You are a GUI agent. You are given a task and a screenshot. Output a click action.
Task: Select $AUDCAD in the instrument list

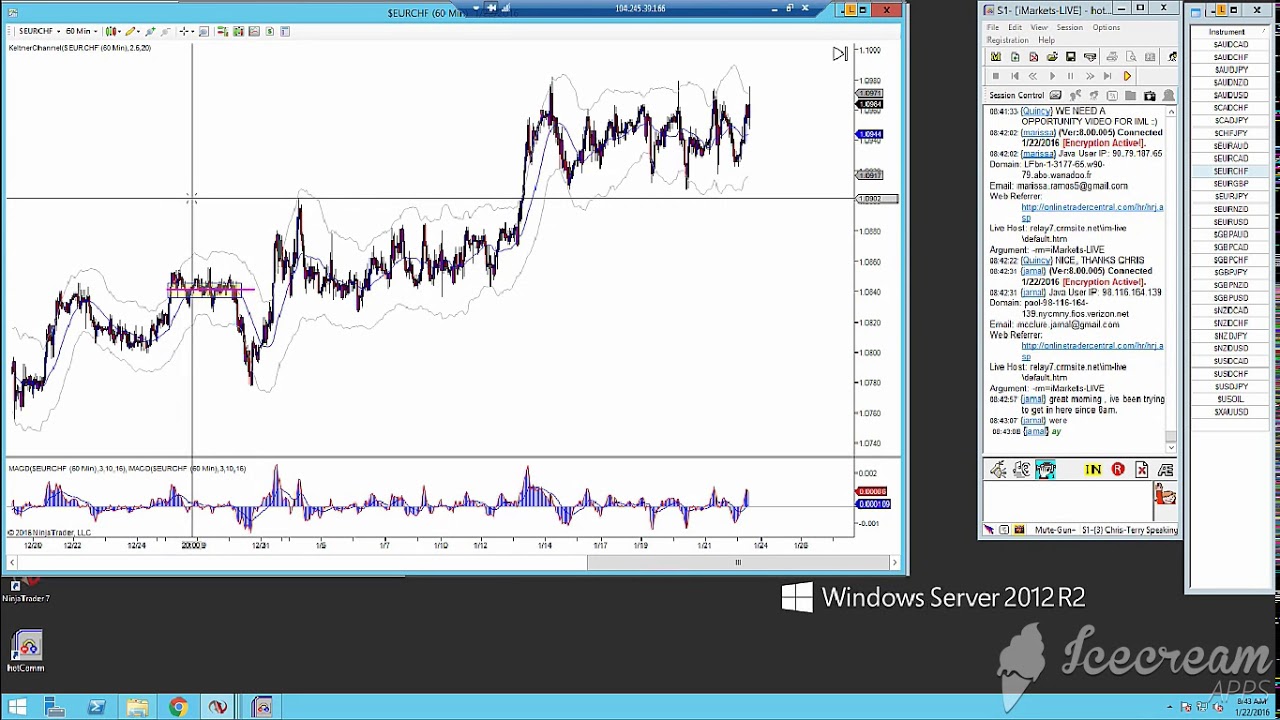click(x=1230, y=44)
